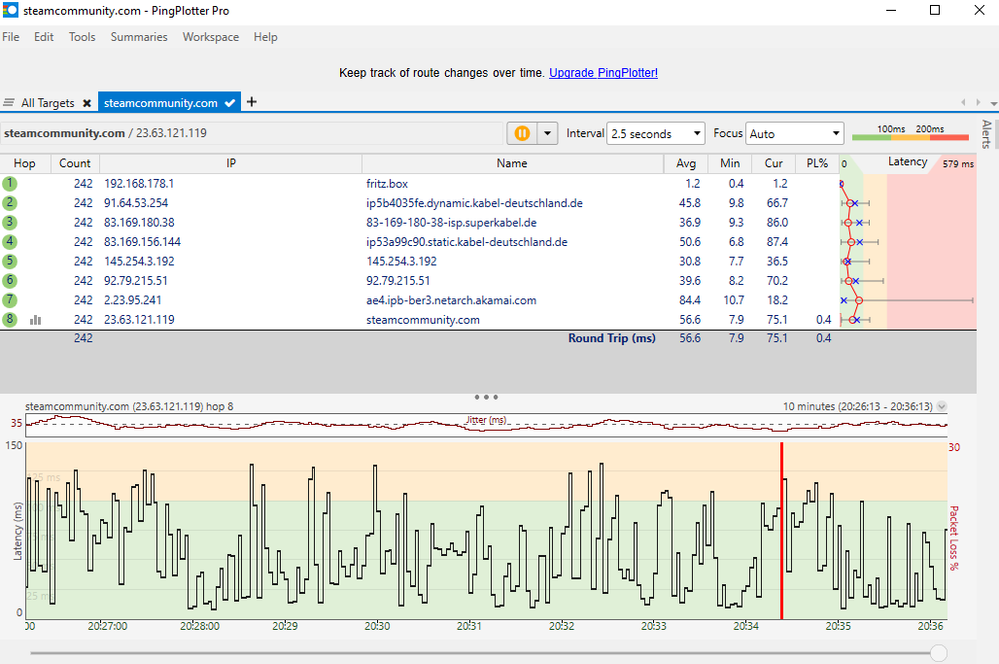The width and height of the screenshot is (999, 664).
Task: Click IP 192.168.178.1 in hop 1 row
Action: coord(140,184)
